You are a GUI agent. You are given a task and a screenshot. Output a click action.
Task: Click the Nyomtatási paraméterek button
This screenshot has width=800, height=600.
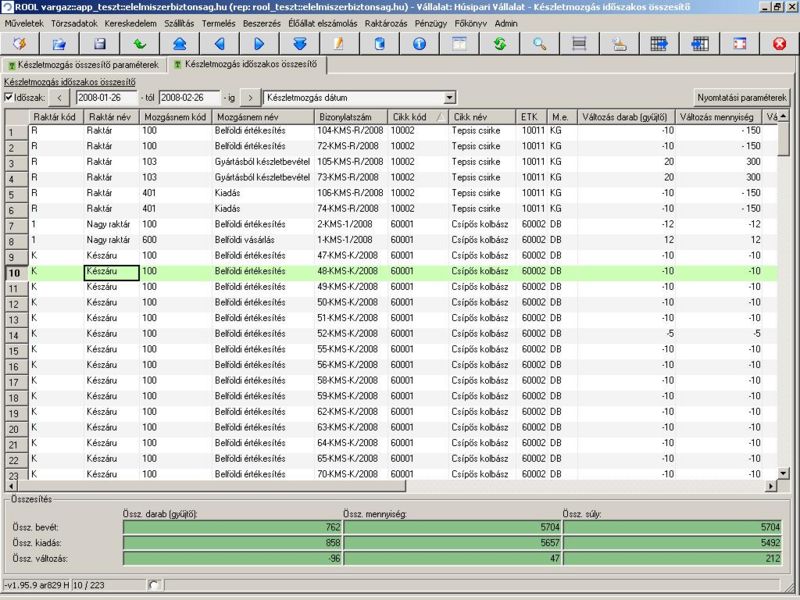pos(742,97)
